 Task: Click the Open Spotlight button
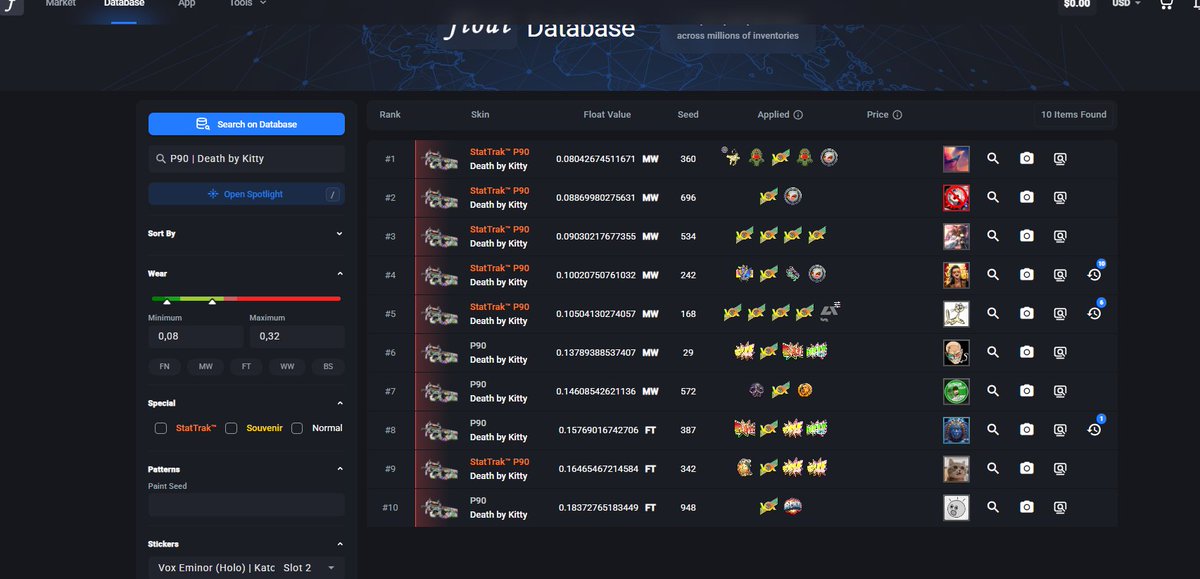pyautogui.click(x=246, y=194)
